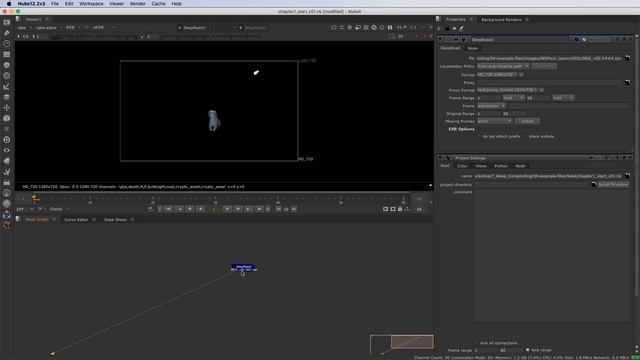This screenshot has width=640, height=360.
Task: Click the project directory input field
Action: [532, 184]
